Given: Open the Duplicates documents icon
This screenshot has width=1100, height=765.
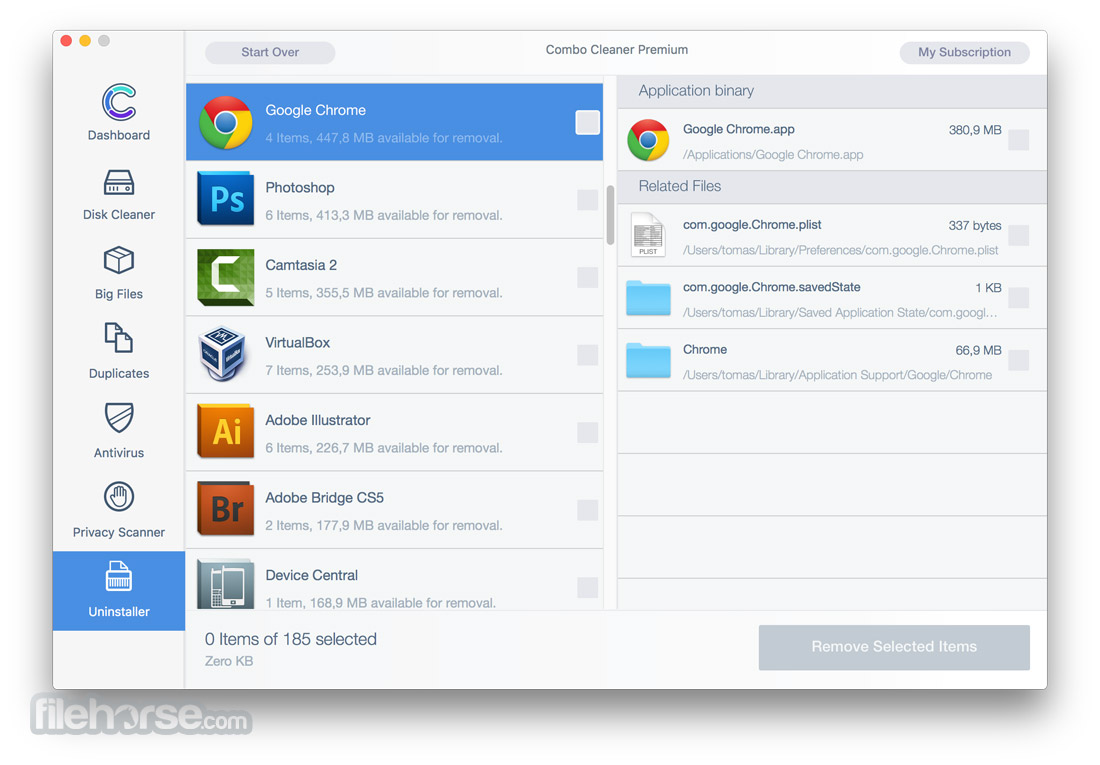Looking at the screenshot, I should coord(119,338).
